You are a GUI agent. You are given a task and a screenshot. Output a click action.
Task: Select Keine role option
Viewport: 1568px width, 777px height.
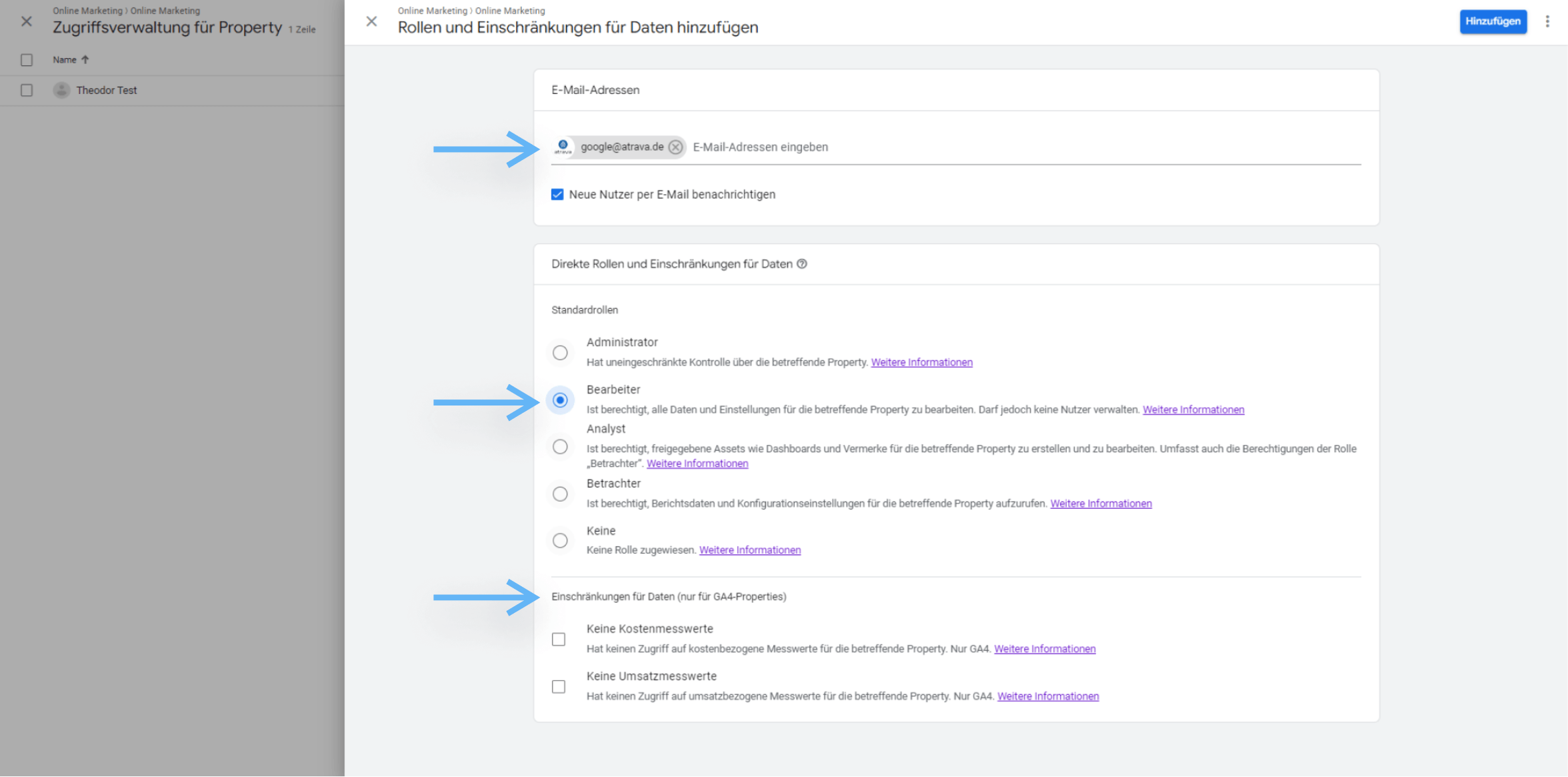click(560, 541)
